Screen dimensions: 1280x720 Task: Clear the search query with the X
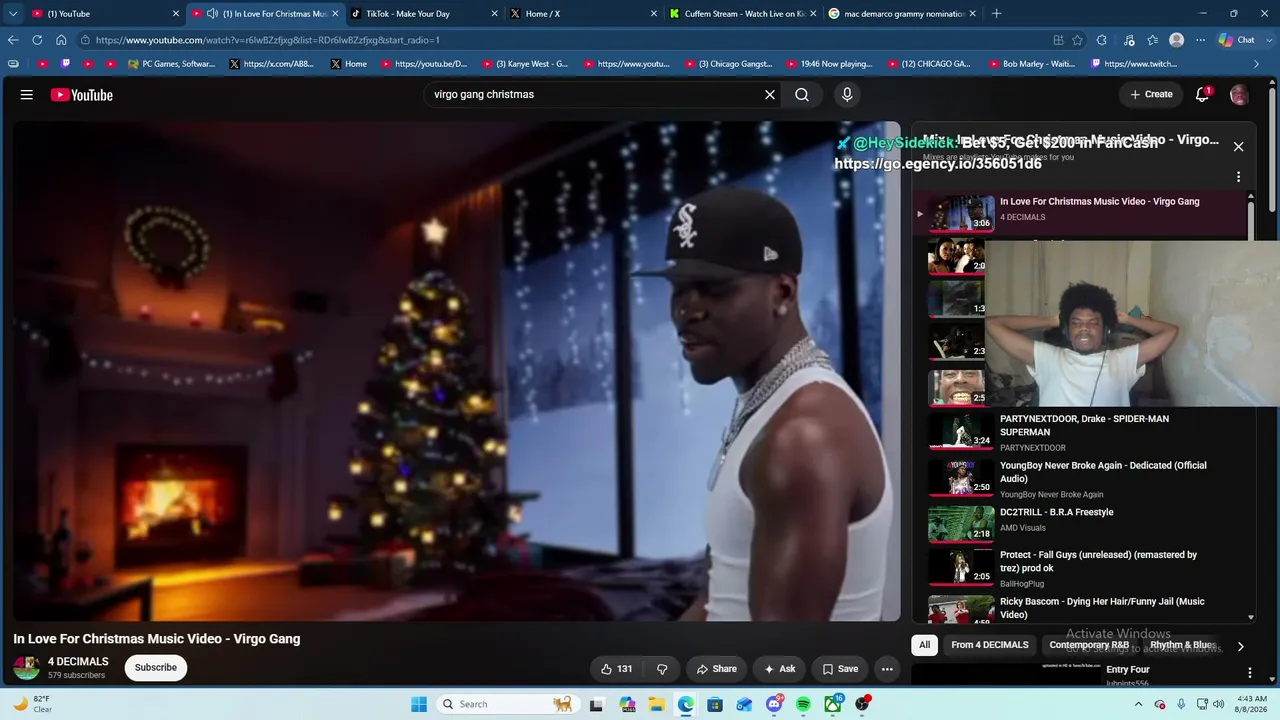click(x=770, y=95)
